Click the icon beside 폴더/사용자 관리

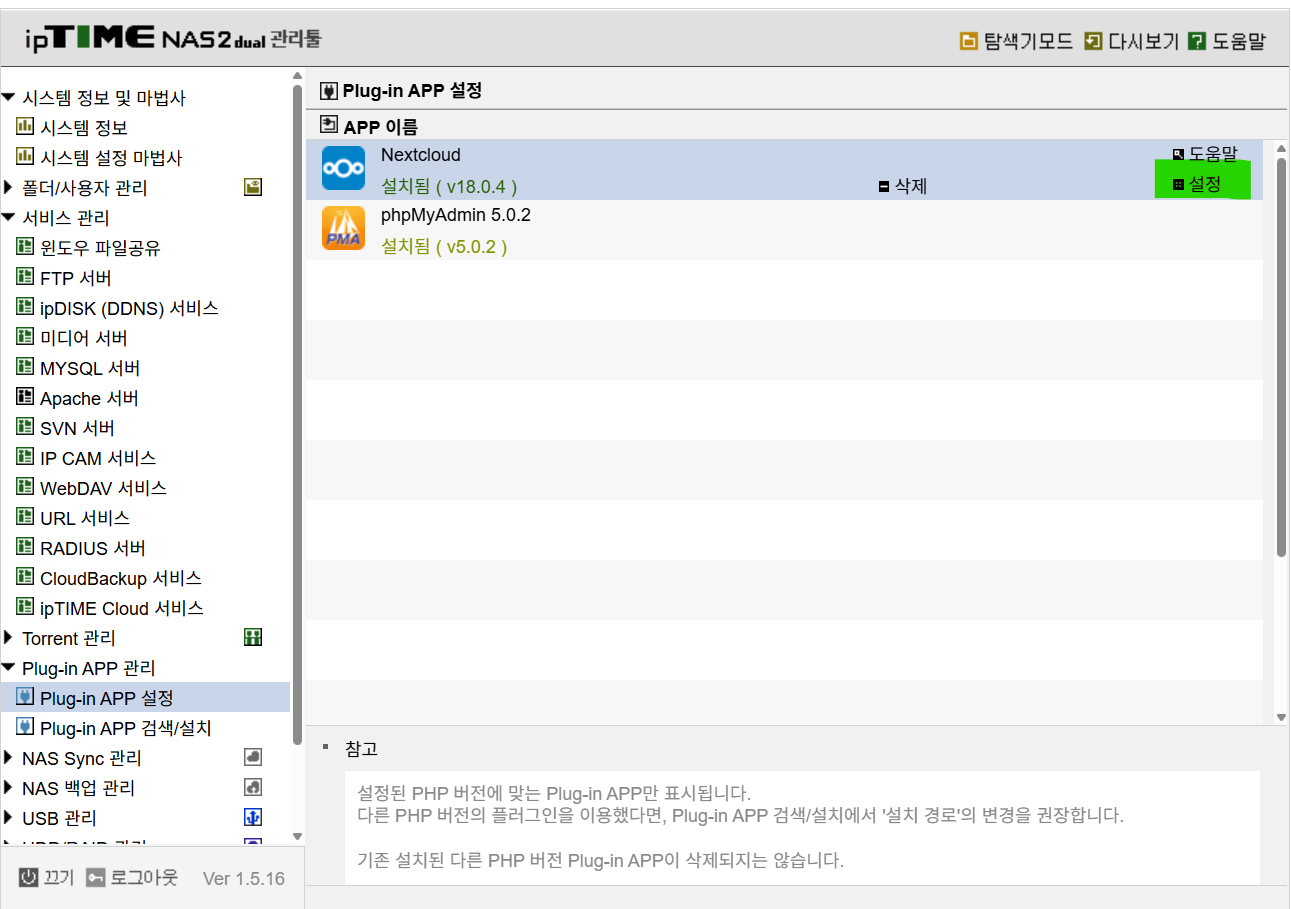252,186
